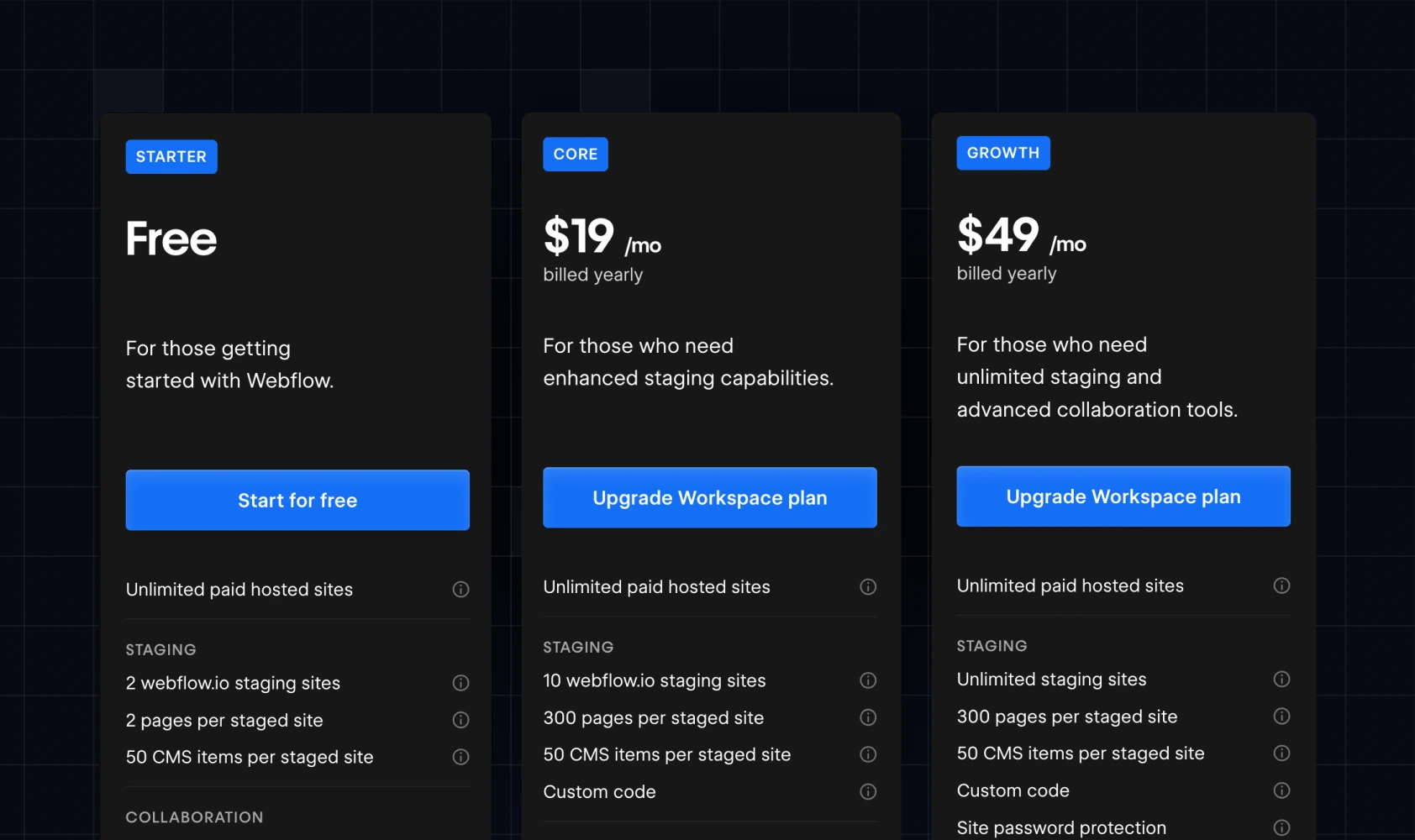This screenshot has height=840, width=1415.
Task: Click the CORE plan badge
Action: (576, 155)
